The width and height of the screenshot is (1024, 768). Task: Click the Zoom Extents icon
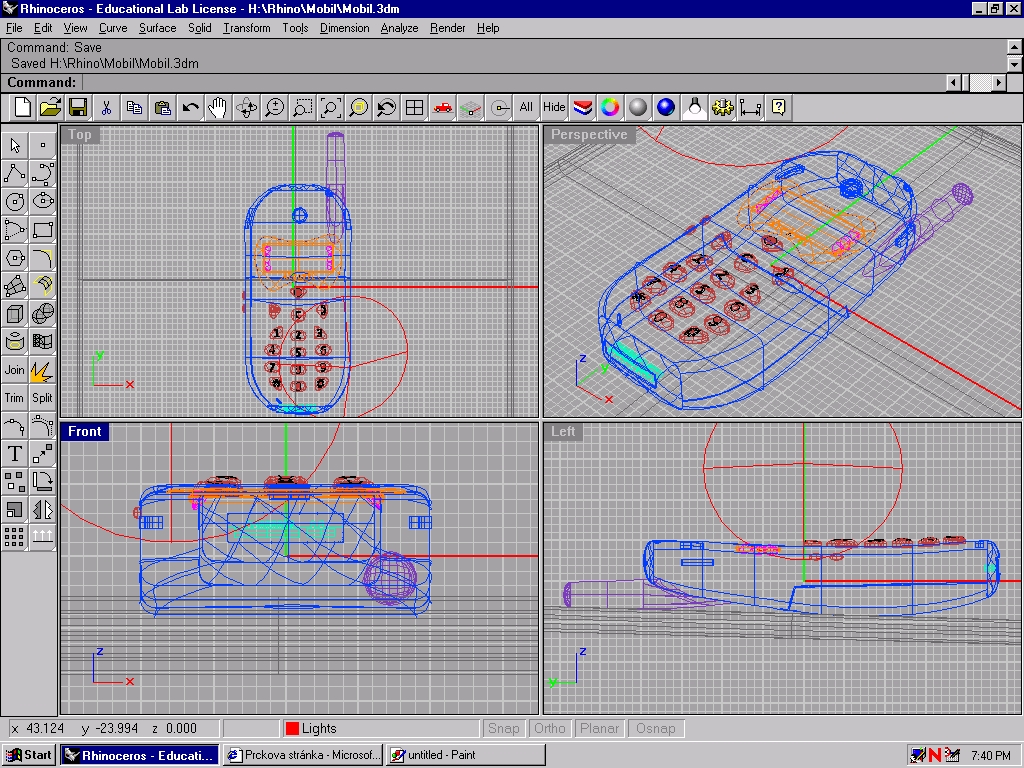[330, 108]
